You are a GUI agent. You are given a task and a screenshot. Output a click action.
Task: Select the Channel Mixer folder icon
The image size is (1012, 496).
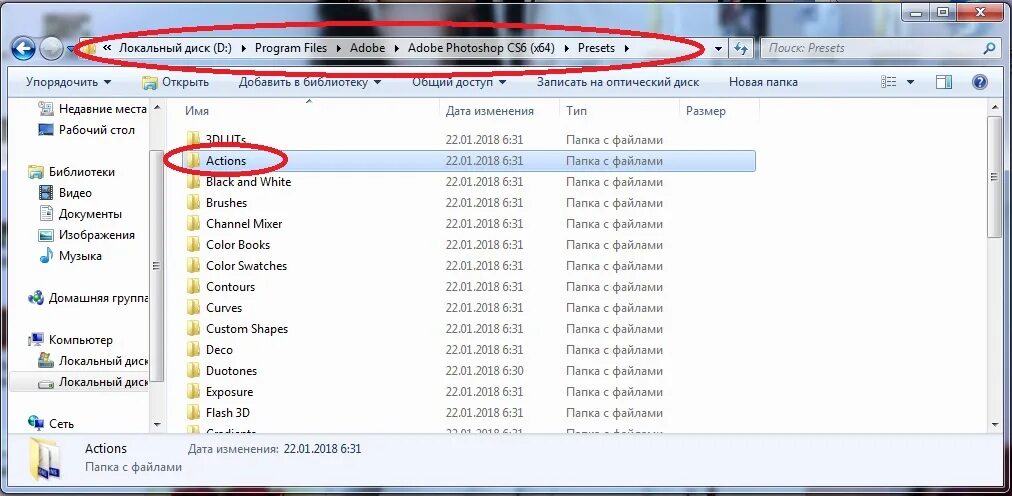(x=193, y=224)
